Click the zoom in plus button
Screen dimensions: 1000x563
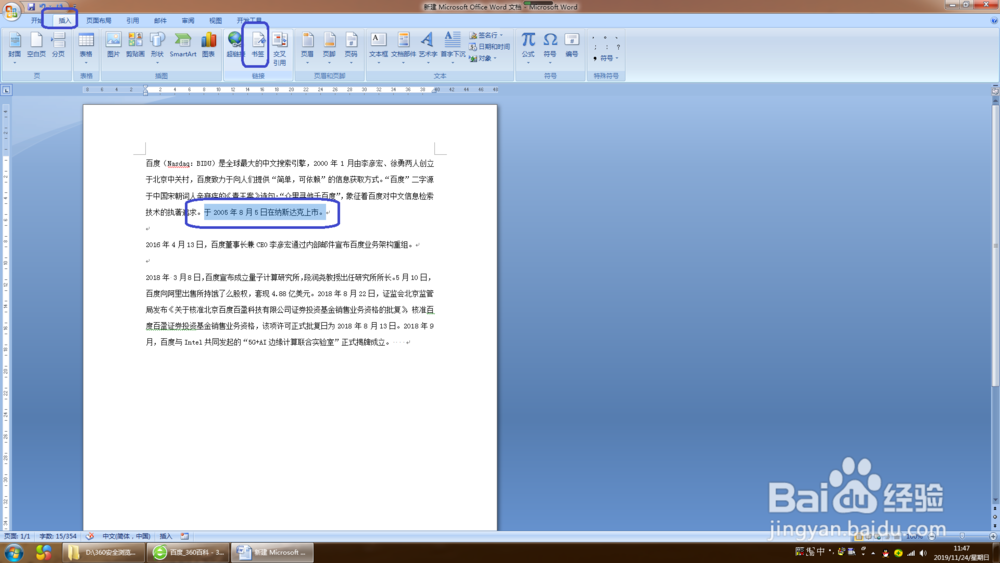coord(993,536)
